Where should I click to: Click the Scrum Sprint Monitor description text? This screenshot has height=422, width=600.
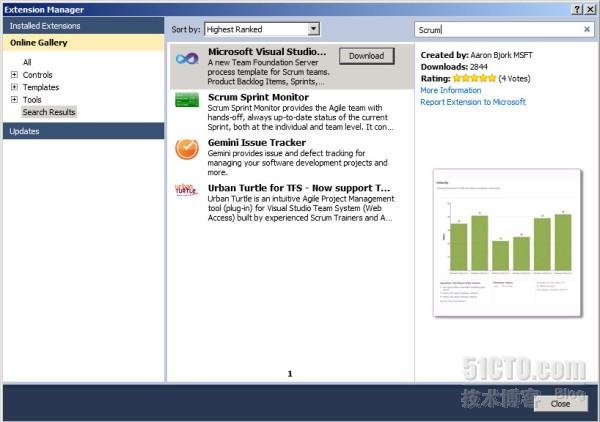coord(300,117)
